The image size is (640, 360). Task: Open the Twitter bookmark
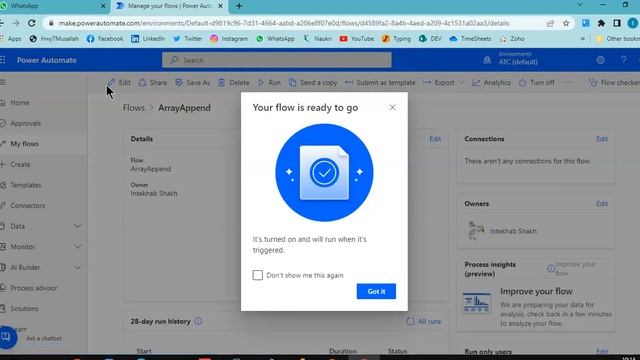pyautogui.click(x=188, y=39)
